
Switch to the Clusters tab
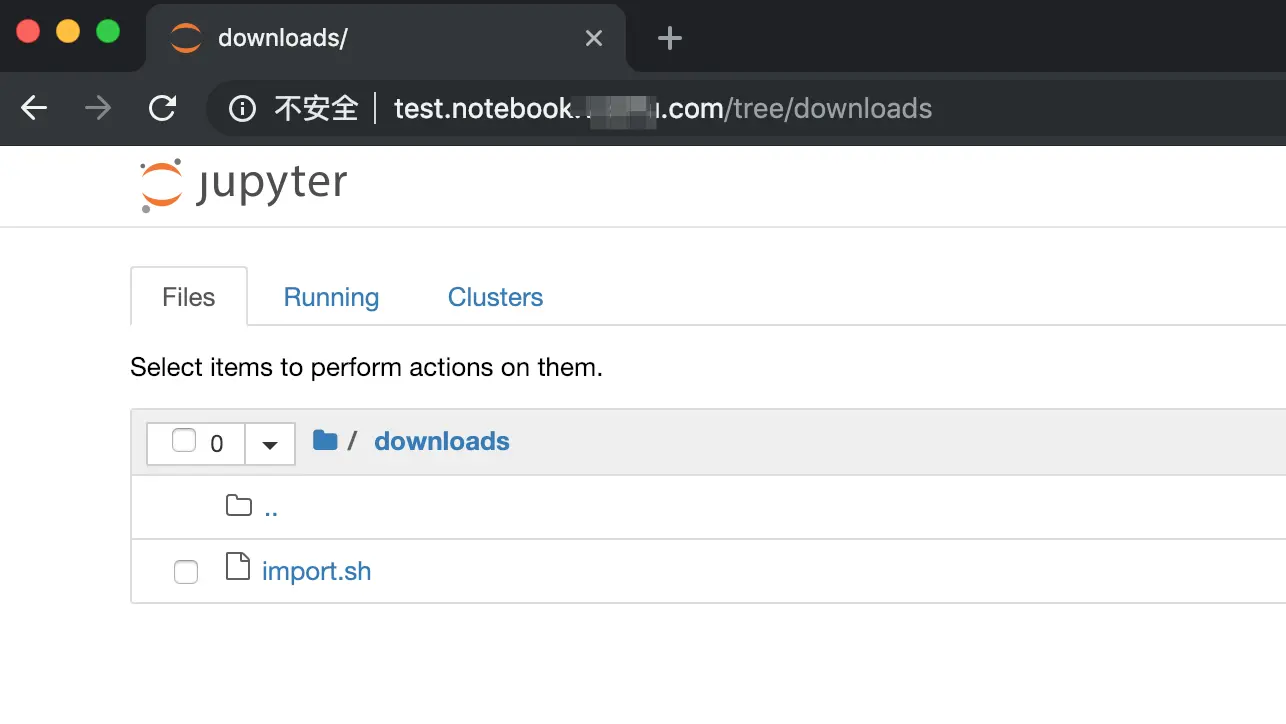[495, 297]
